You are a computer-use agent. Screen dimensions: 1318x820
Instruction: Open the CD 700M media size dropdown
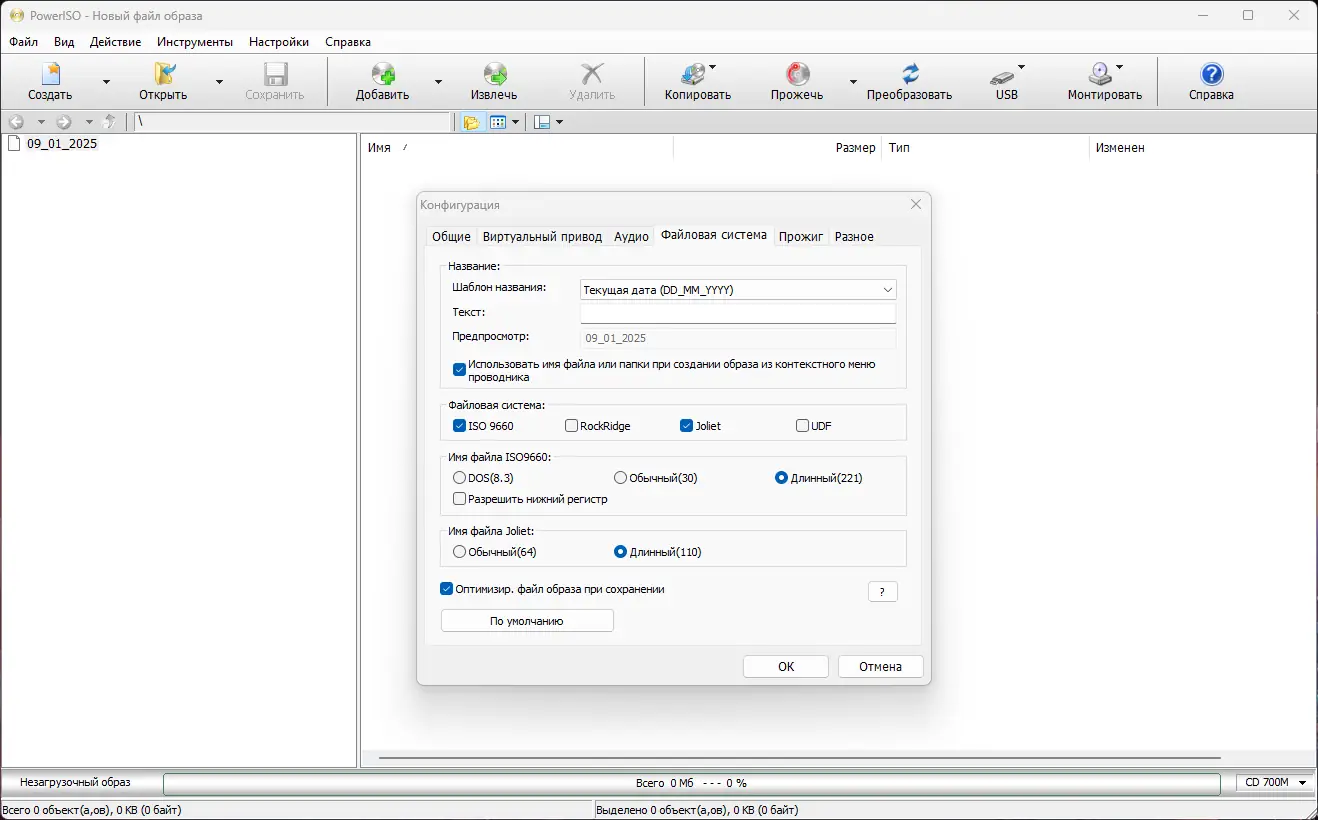(x=1275, y=782)
